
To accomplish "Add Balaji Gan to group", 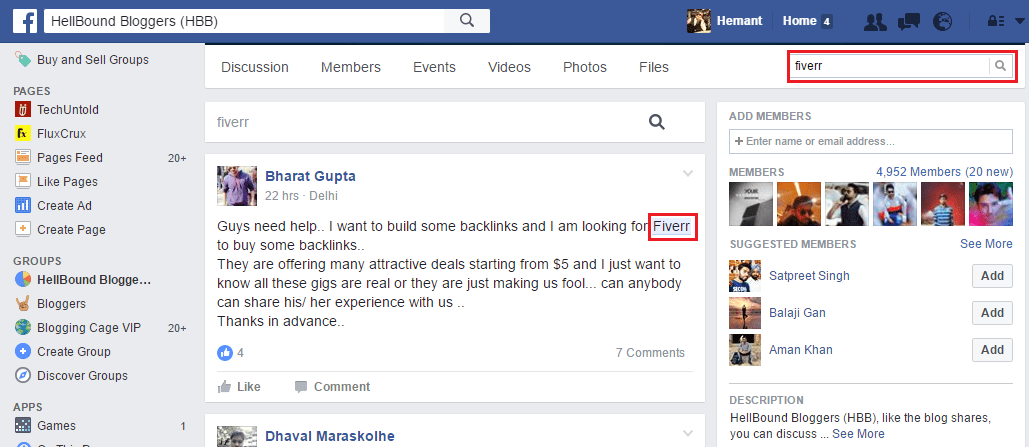I will tap(992, 312).
